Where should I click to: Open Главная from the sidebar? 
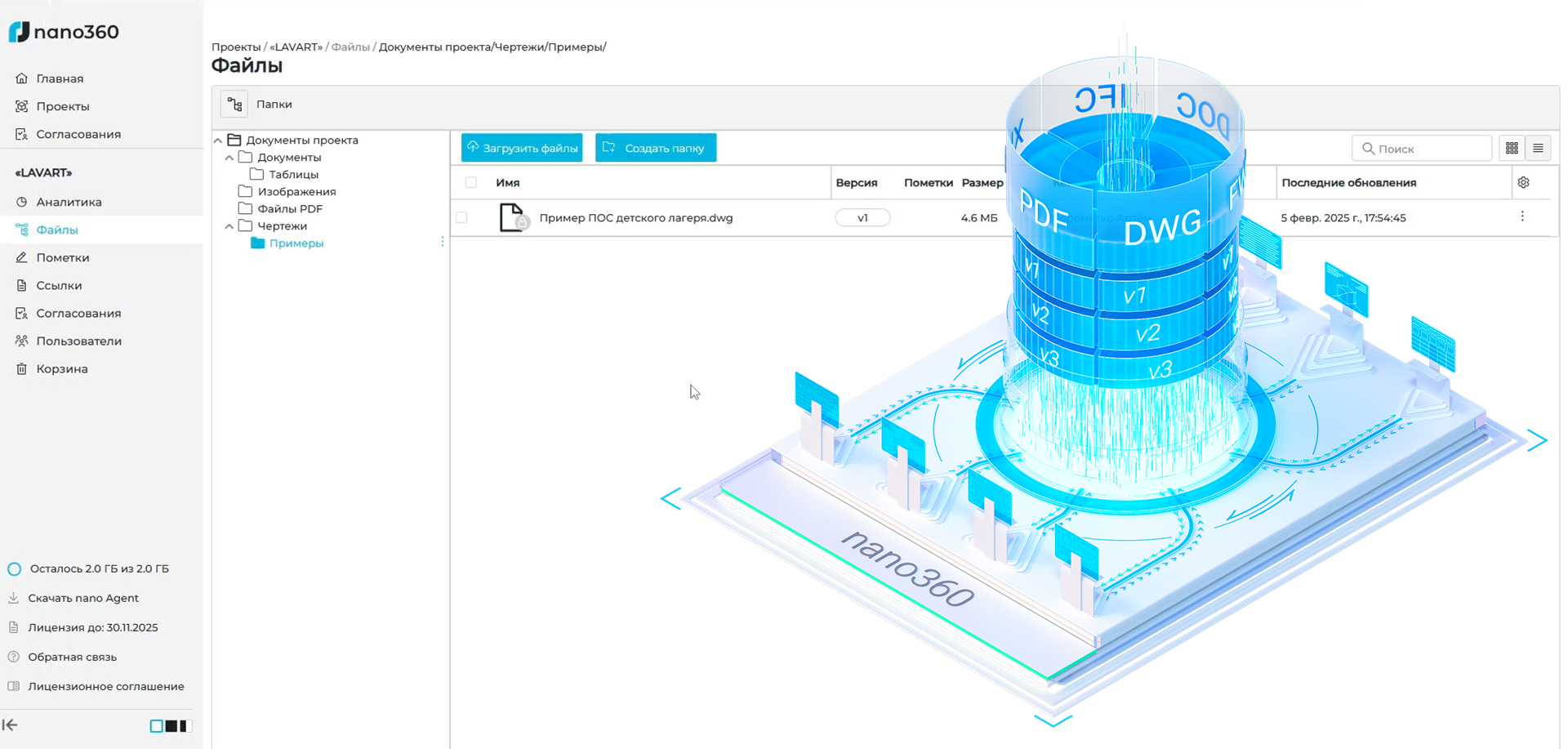pyautogui.click(x=60, y=78)
